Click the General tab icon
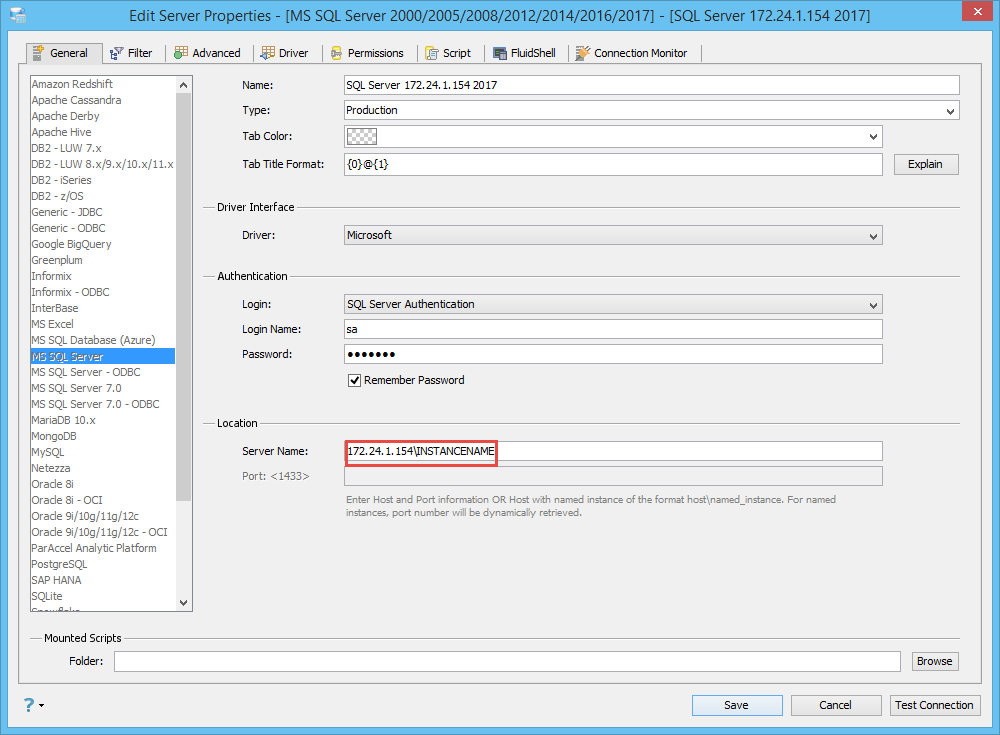1000x735 pixels. click(x=38, y=53)
